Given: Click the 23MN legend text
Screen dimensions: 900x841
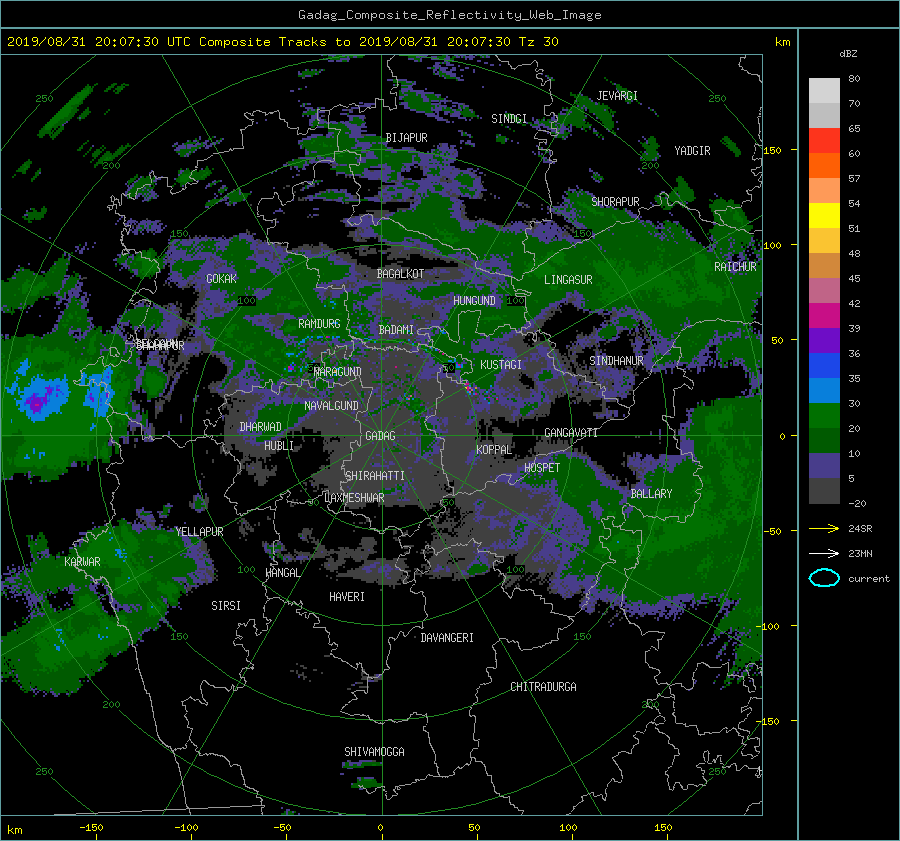Looking at the screenshot, I should tap(860, 553).
